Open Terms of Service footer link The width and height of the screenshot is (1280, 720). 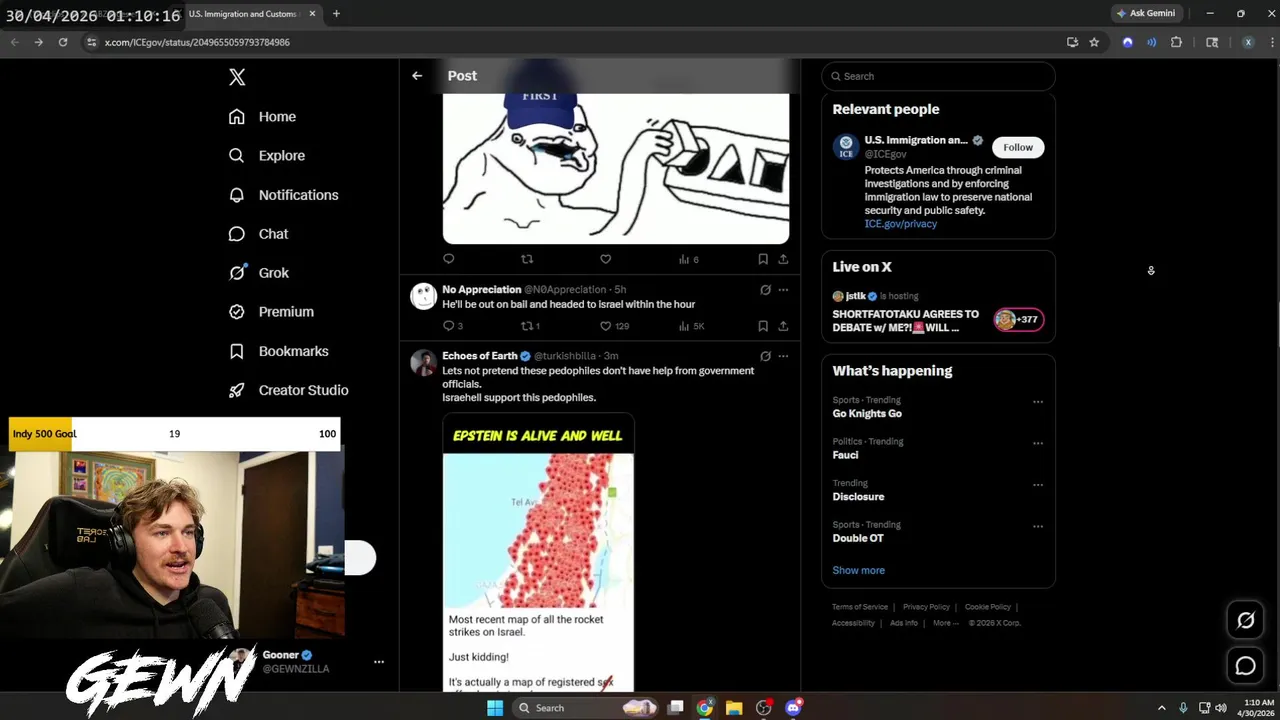(860, 607)
